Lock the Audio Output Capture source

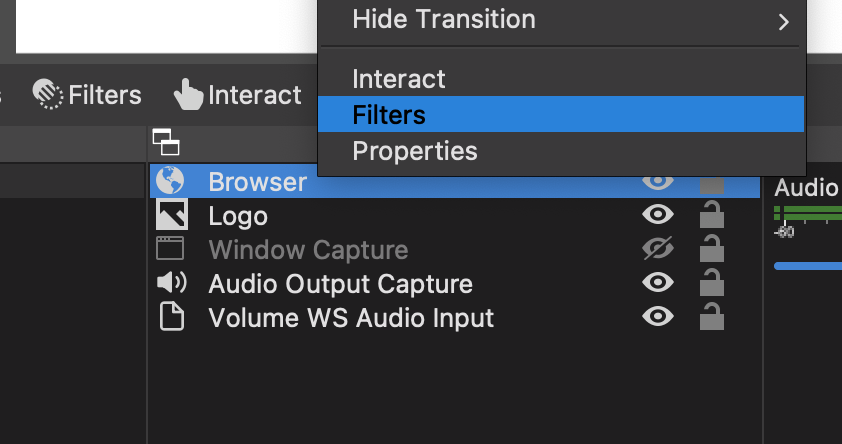tap(712, 282)
